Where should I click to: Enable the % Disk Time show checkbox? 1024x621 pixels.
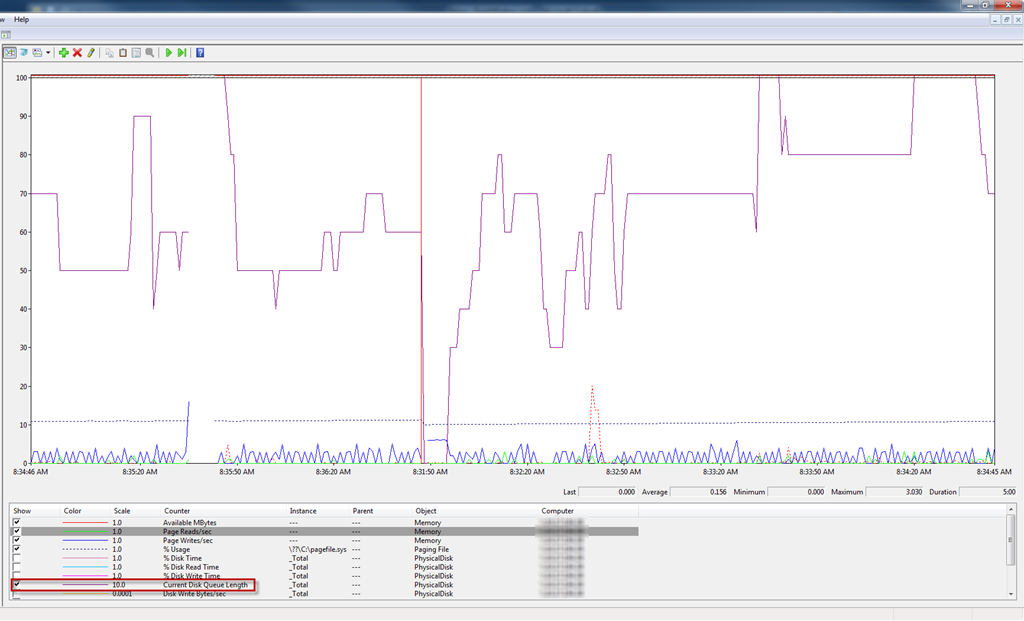(16, 558)
